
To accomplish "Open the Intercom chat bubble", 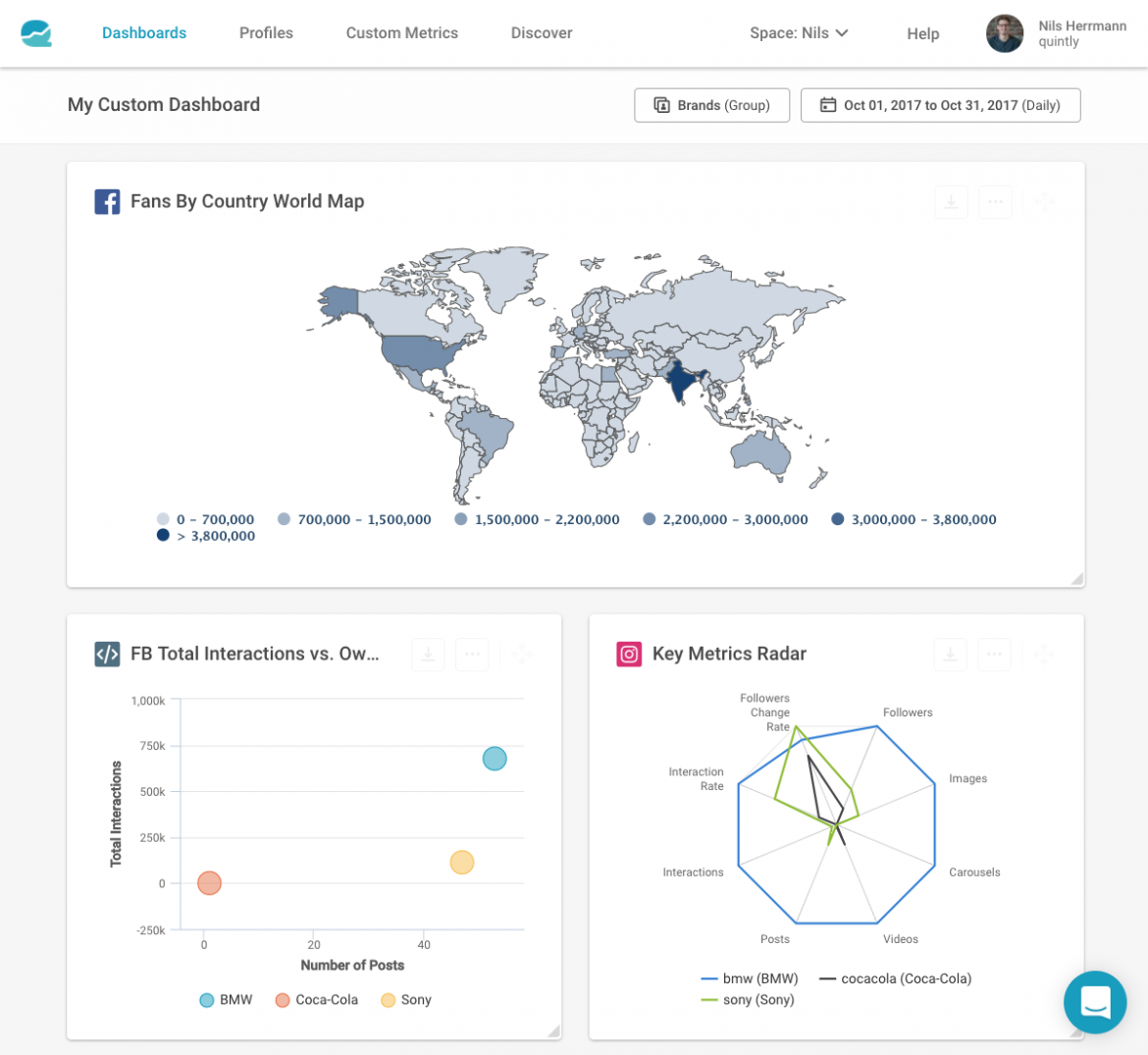I will [1095, 1002].
